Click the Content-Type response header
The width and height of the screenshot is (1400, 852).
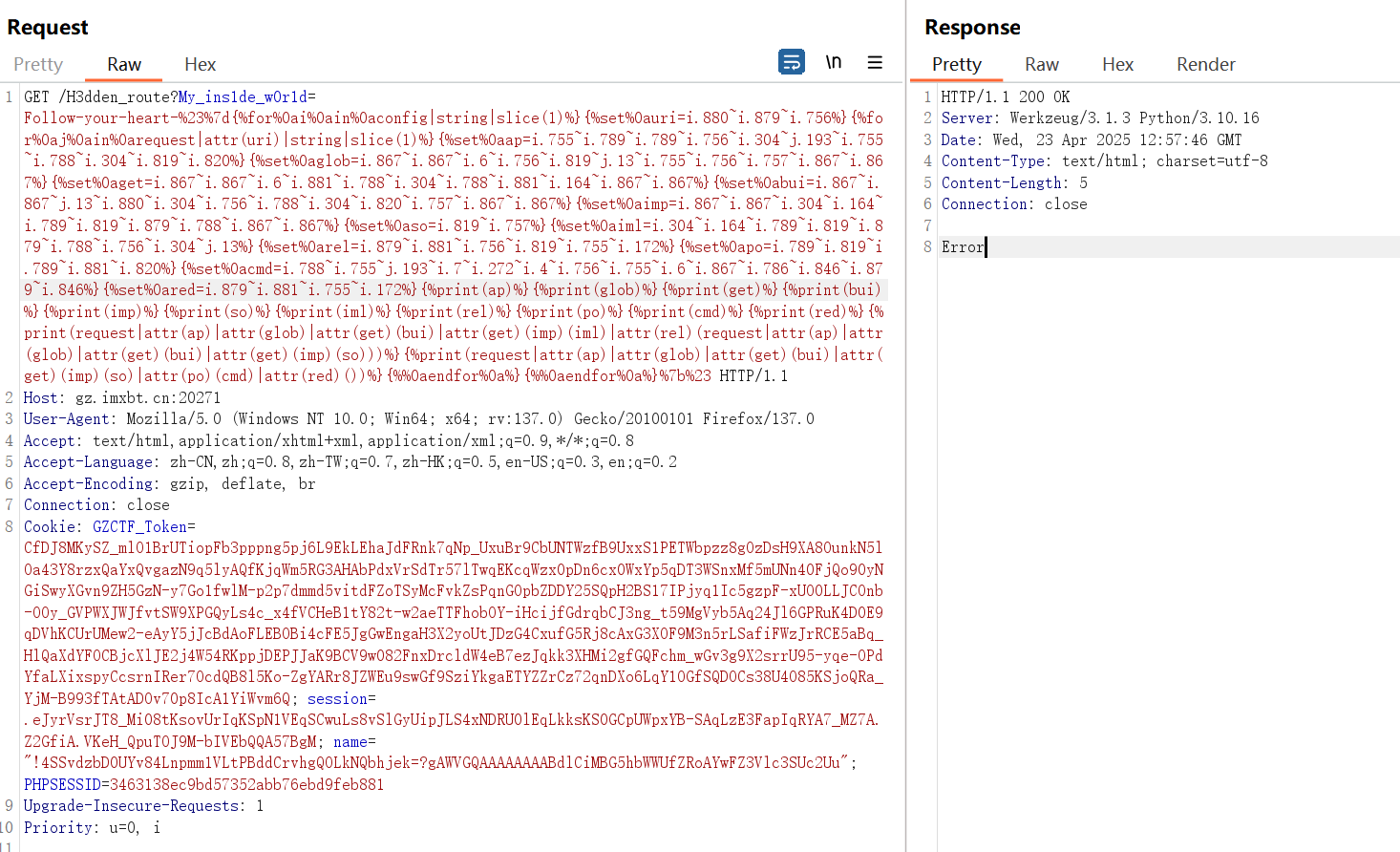1105,160
